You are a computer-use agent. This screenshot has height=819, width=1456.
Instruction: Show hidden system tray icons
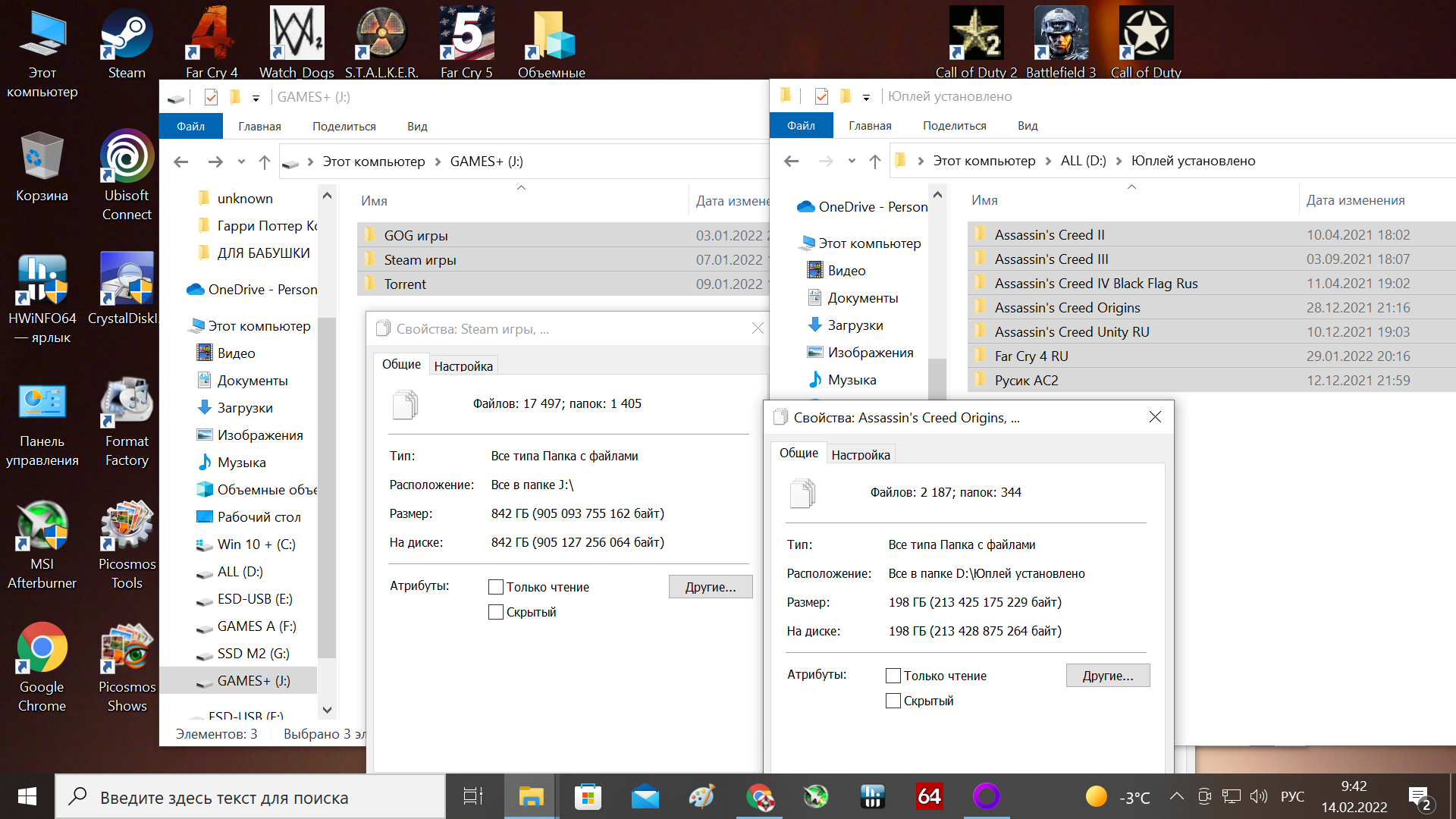(x=1176, y=796)
